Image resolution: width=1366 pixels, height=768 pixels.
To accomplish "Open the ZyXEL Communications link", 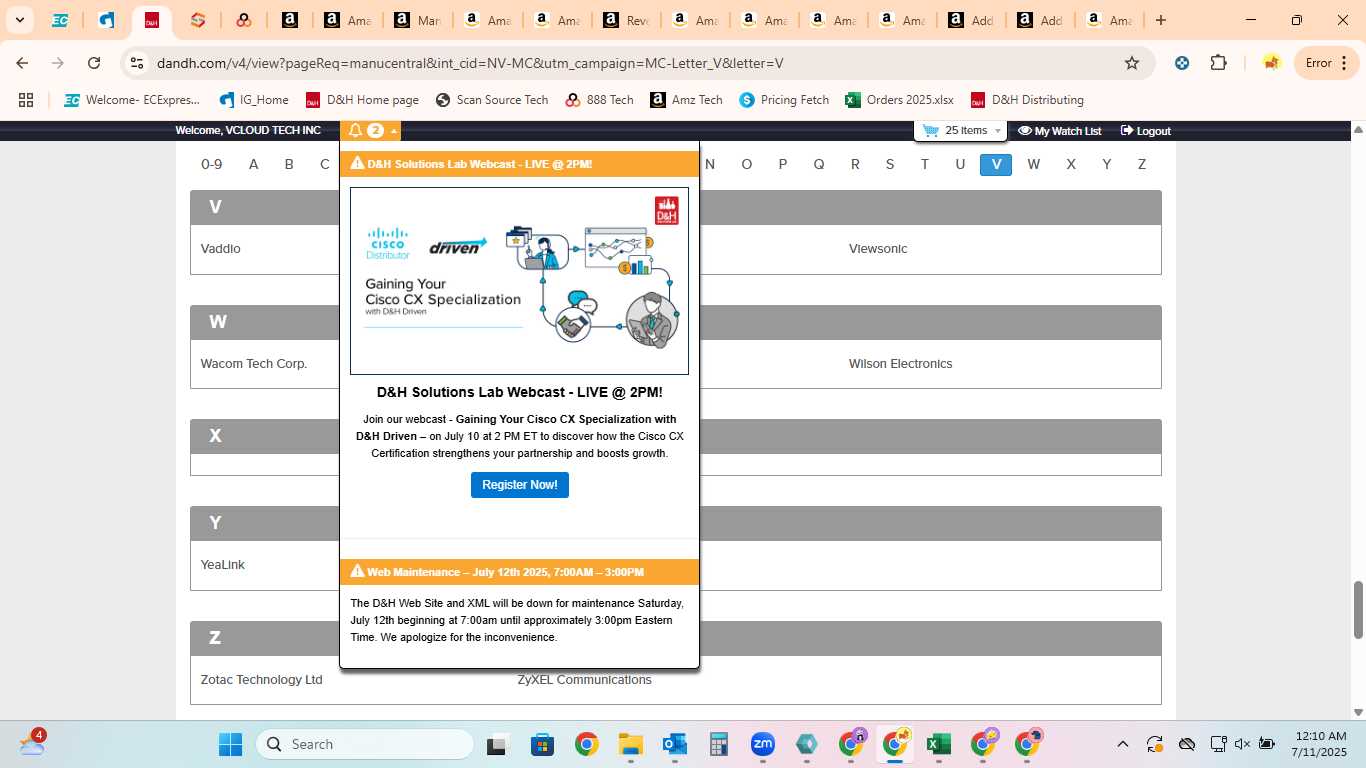I will click(584, 680).
